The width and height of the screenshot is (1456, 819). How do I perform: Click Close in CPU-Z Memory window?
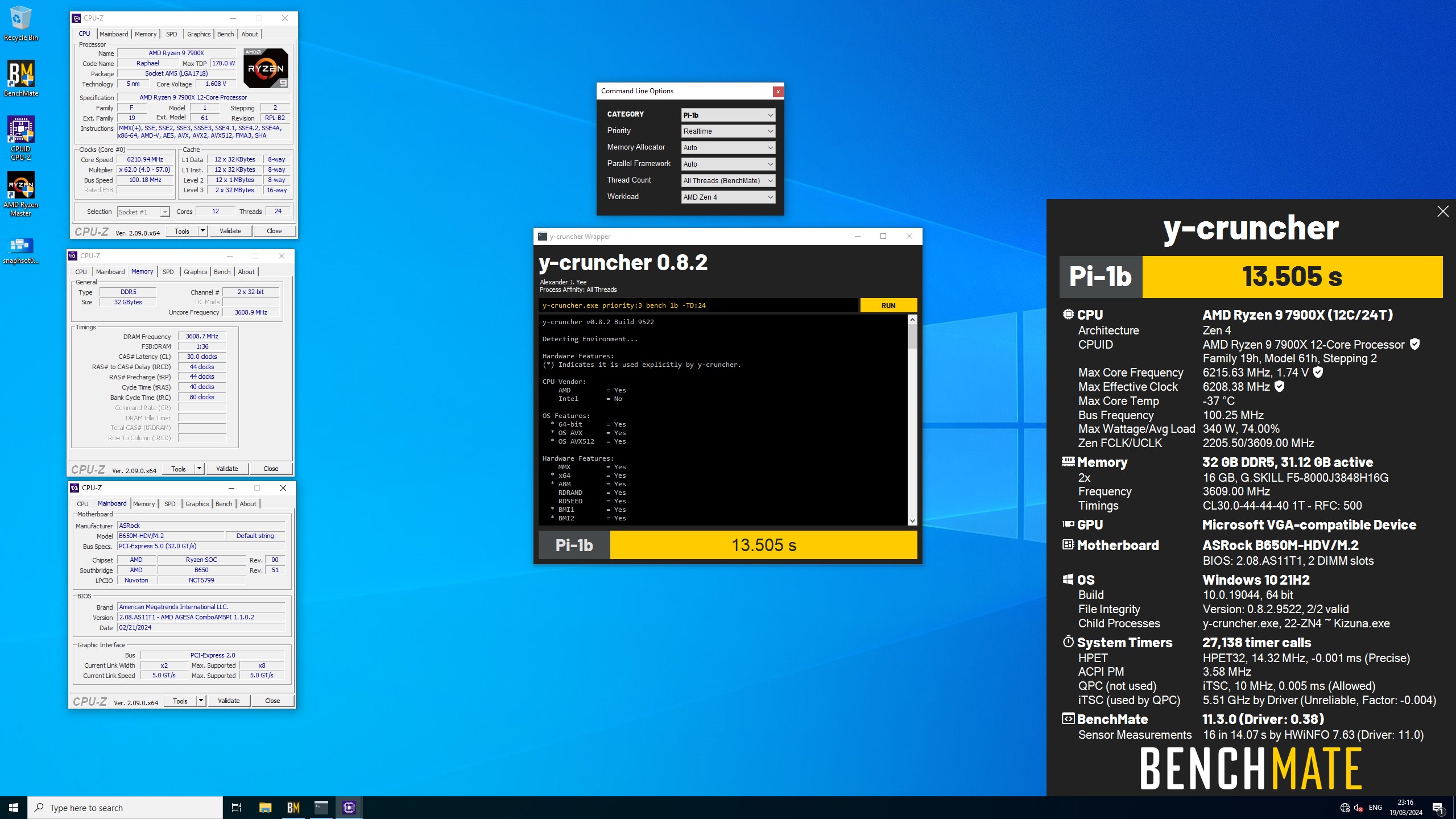tap(271, 469)
